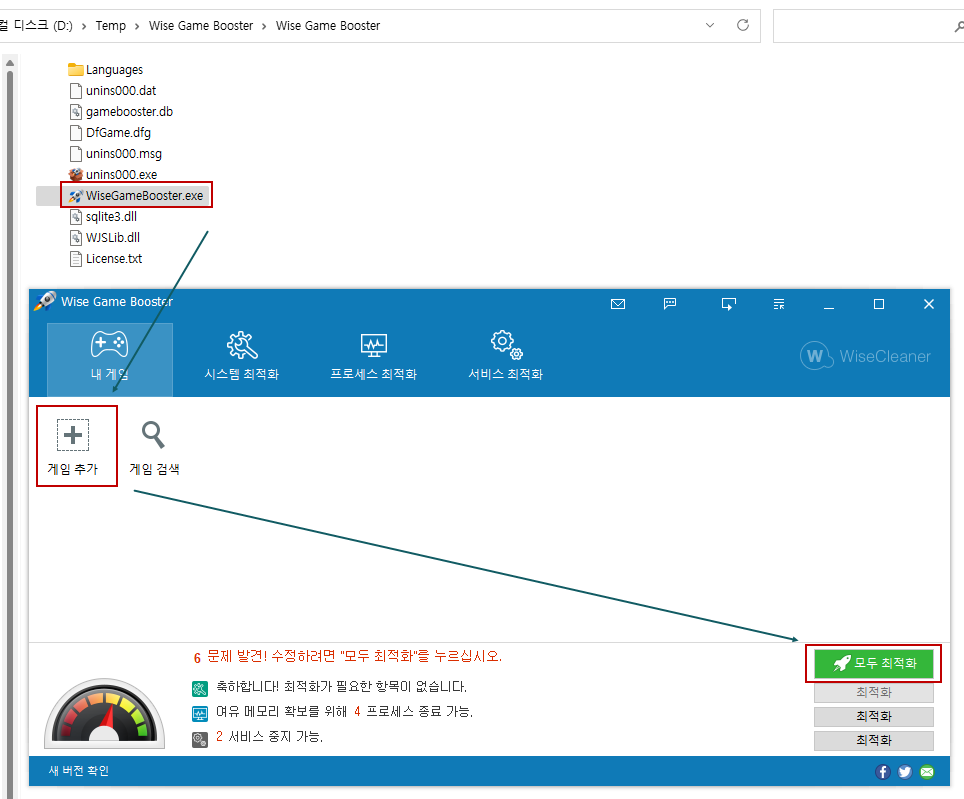Click the Wise Game Booster rocket logo
Screen dimensions: 964x799
coord(45,301)
